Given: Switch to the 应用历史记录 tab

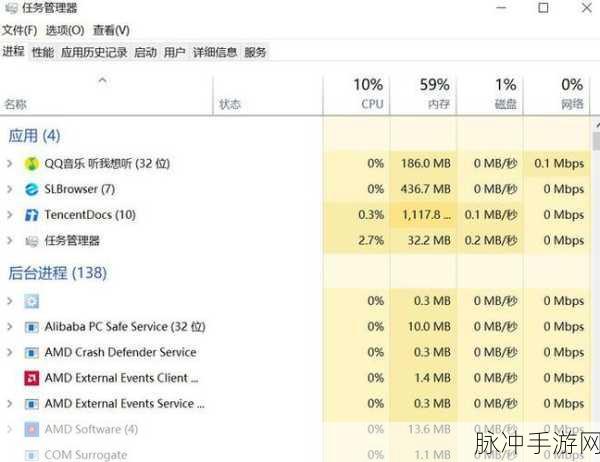Looking at the screenshot, I should [94, 52].
